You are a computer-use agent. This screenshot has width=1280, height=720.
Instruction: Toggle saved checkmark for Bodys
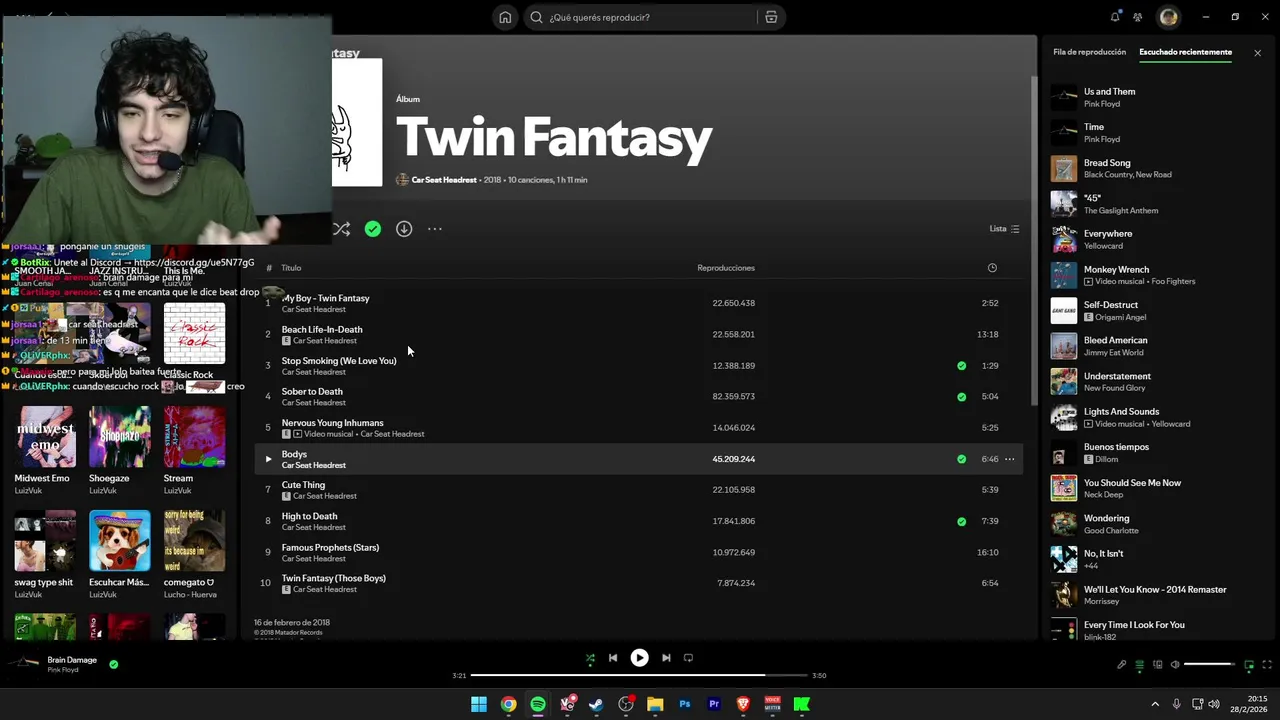pos(962,459)
